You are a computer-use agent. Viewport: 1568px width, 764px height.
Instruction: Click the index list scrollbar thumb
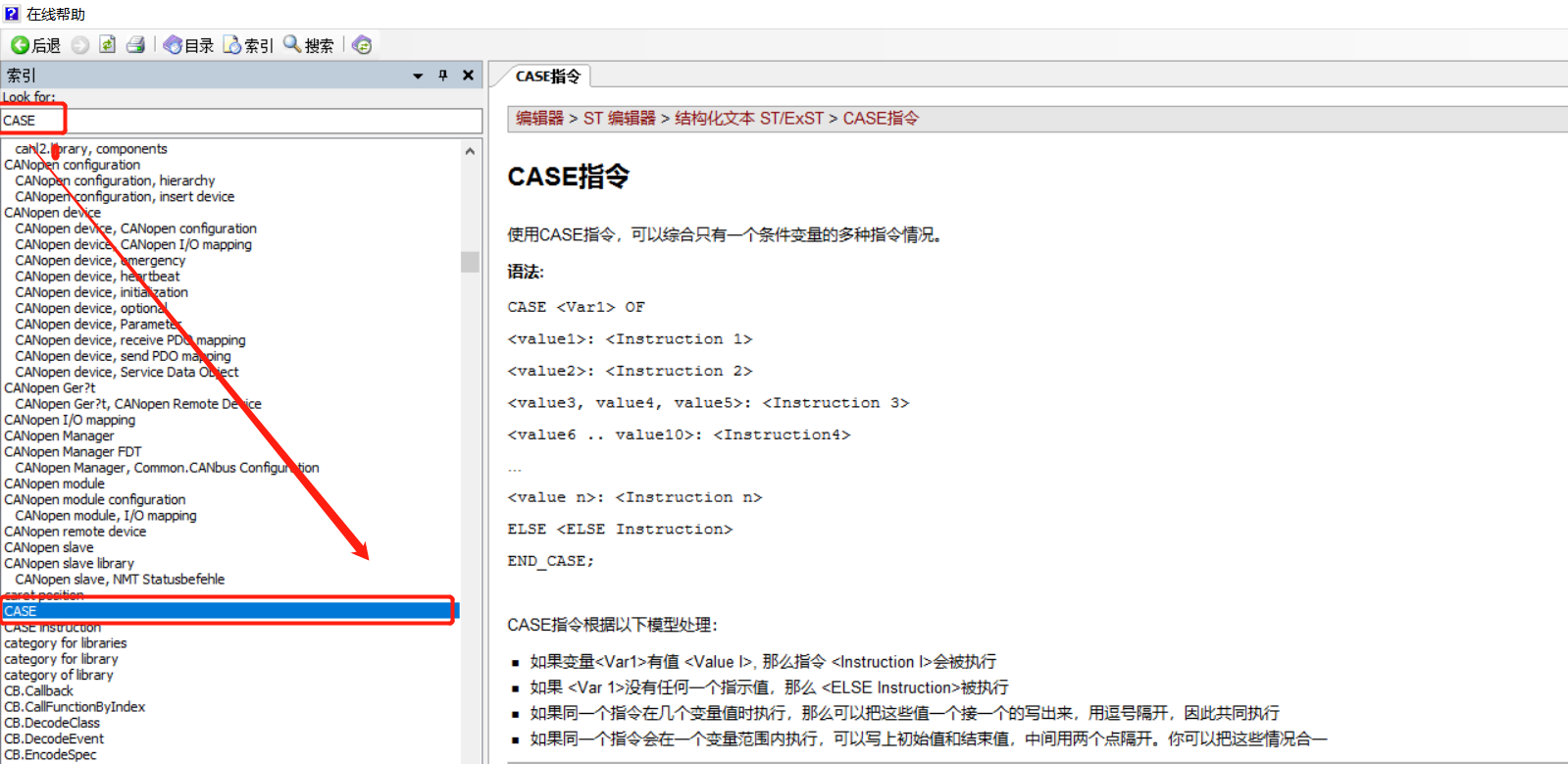[x=470, y=262]
